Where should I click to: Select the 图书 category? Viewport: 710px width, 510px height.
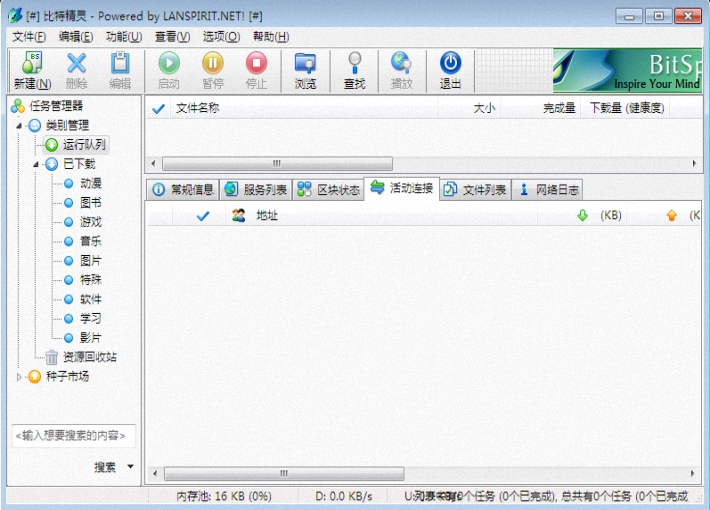[x=82, y=202]
